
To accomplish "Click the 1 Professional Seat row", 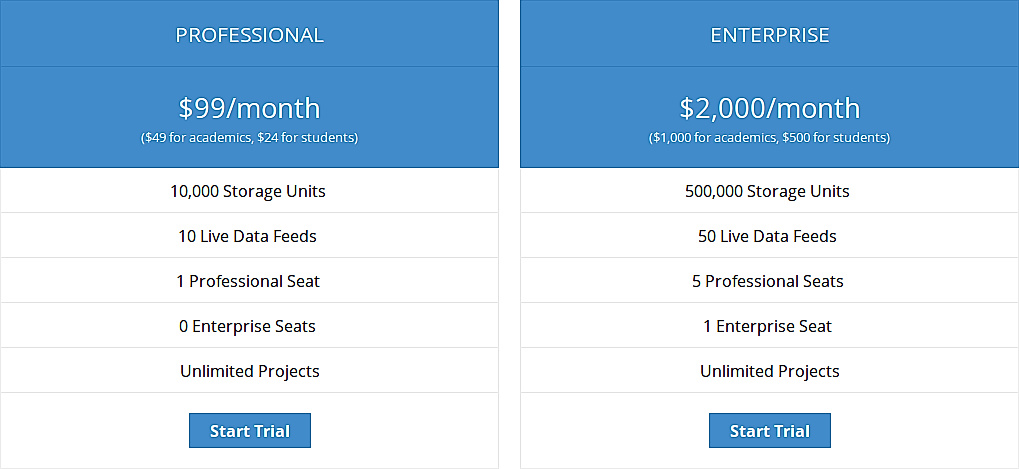I will coord(249,281).
